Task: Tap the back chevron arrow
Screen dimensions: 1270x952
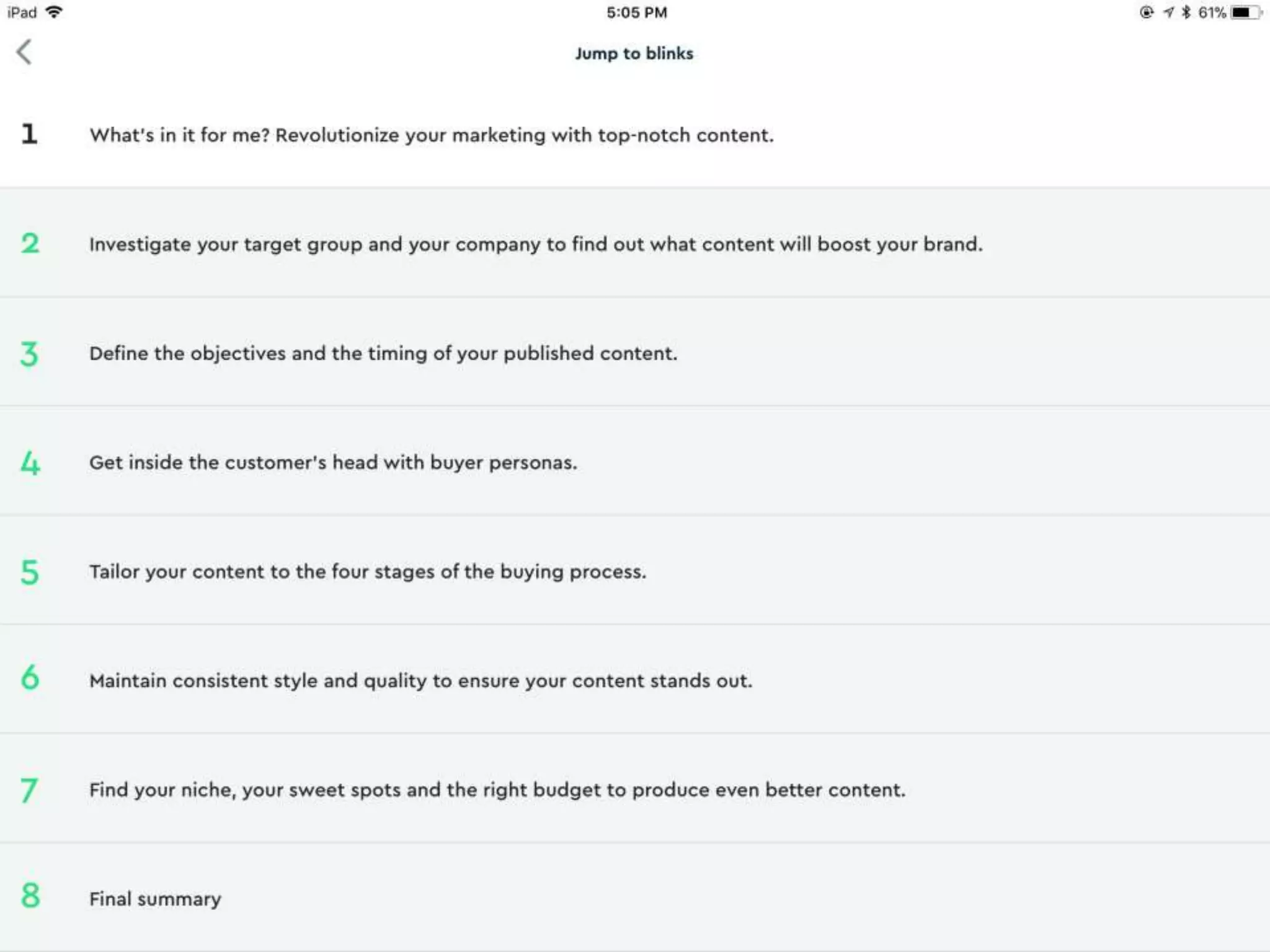Action: (x=24, y=52)
